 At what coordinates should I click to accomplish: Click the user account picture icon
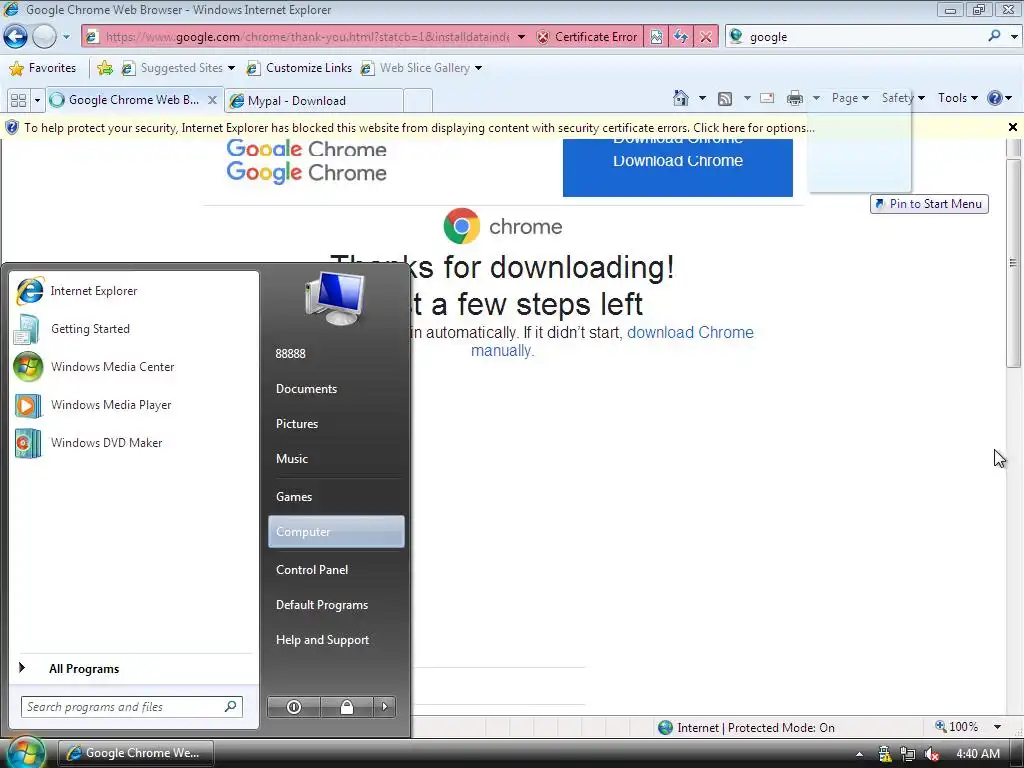coord(334,298)
